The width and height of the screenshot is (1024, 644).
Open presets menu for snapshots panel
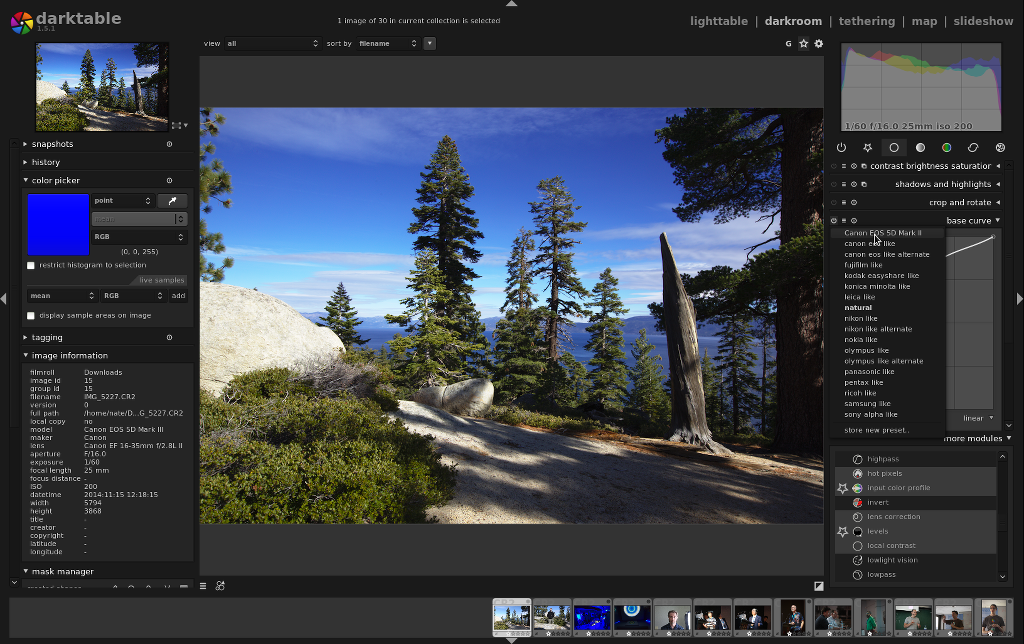pos(169,144)
